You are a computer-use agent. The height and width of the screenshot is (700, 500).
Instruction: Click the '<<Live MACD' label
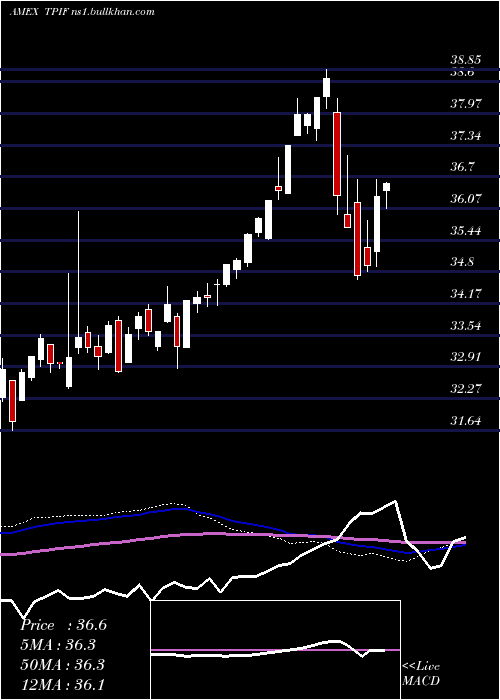click(x=421, y=674)
